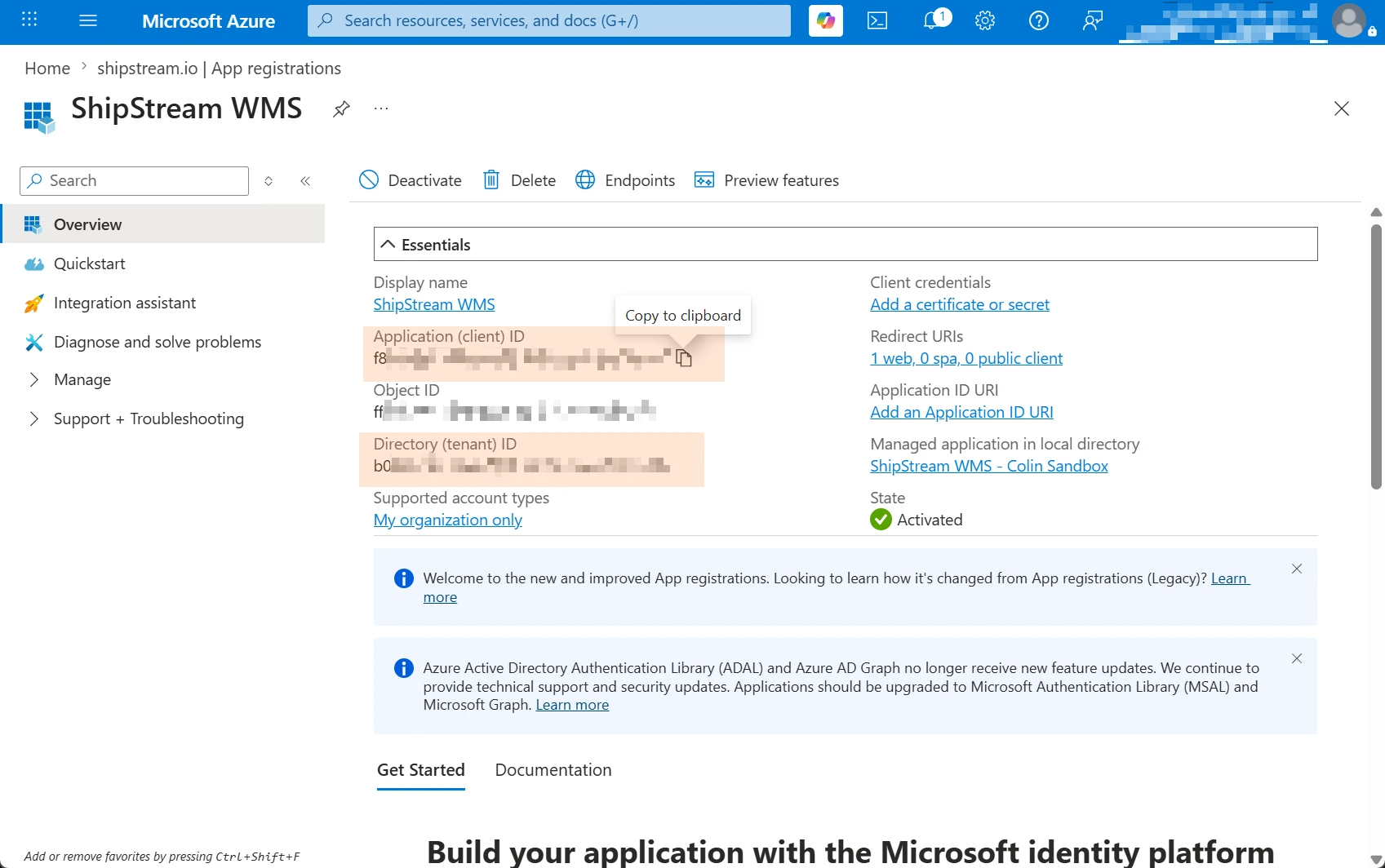Click the Microsoft Azure logo text
This screenshot has height=868, width=1385.
tap(209, 21)
